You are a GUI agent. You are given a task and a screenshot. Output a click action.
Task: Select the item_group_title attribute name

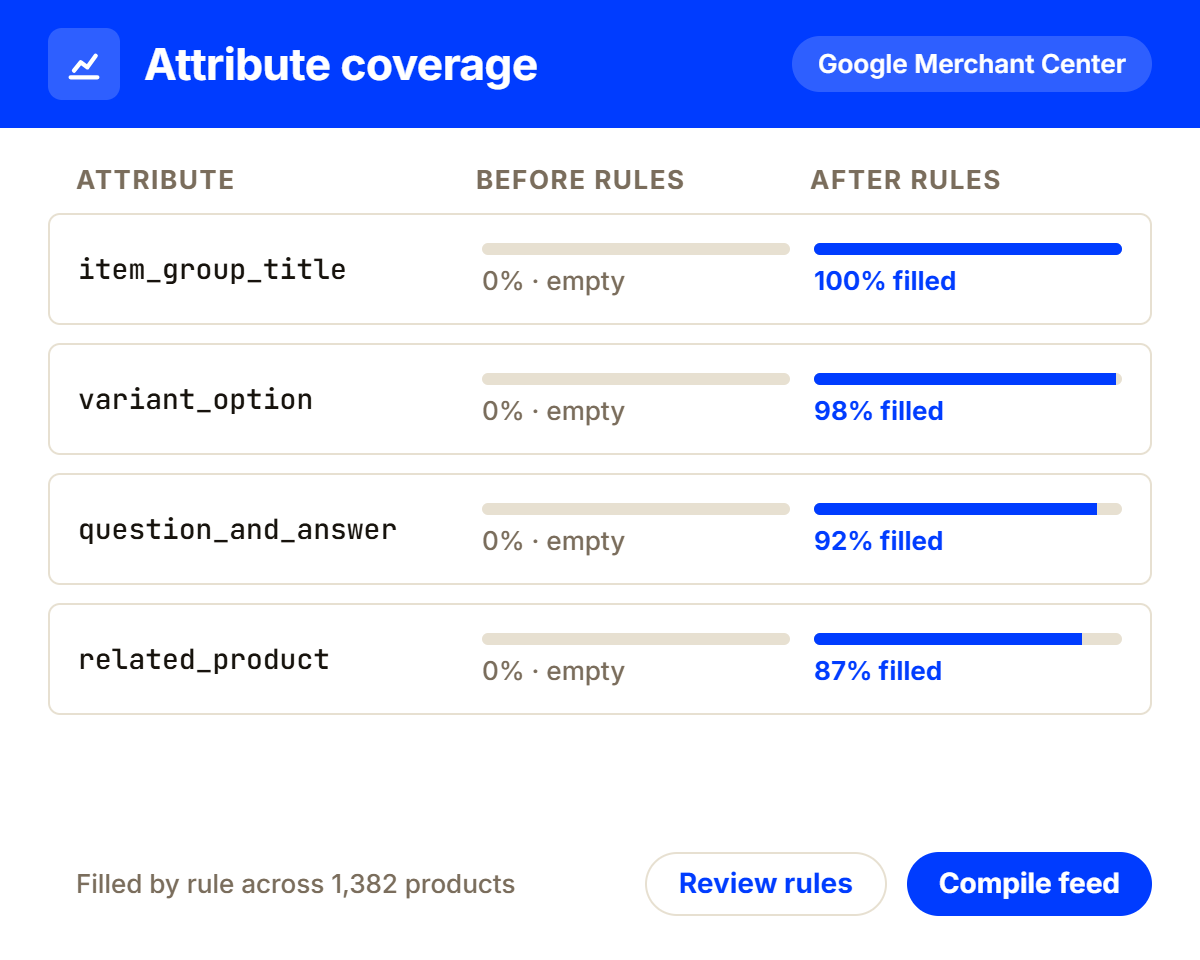[212, 269]
